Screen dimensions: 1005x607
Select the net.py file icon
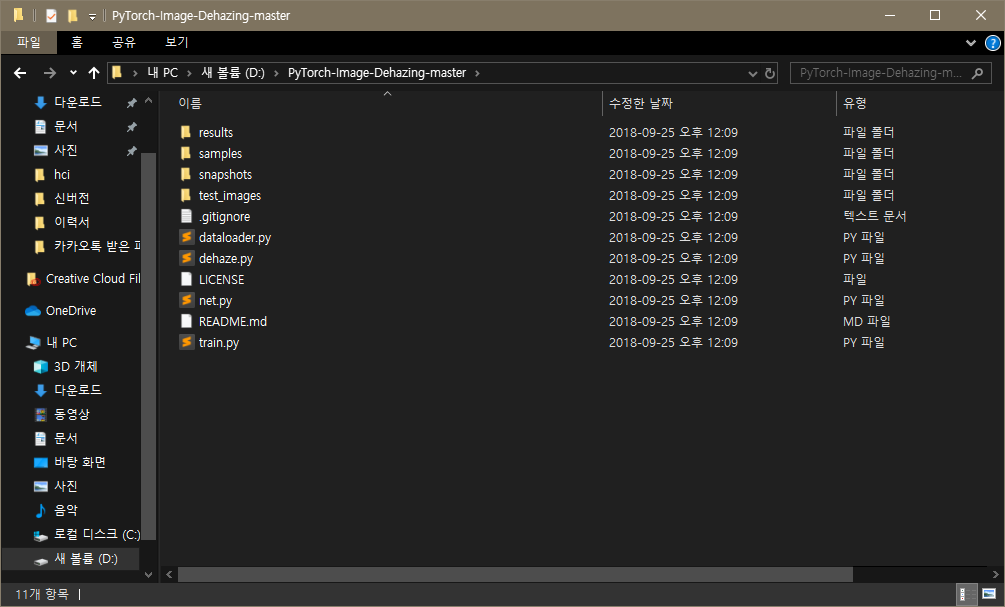point(186,300)
